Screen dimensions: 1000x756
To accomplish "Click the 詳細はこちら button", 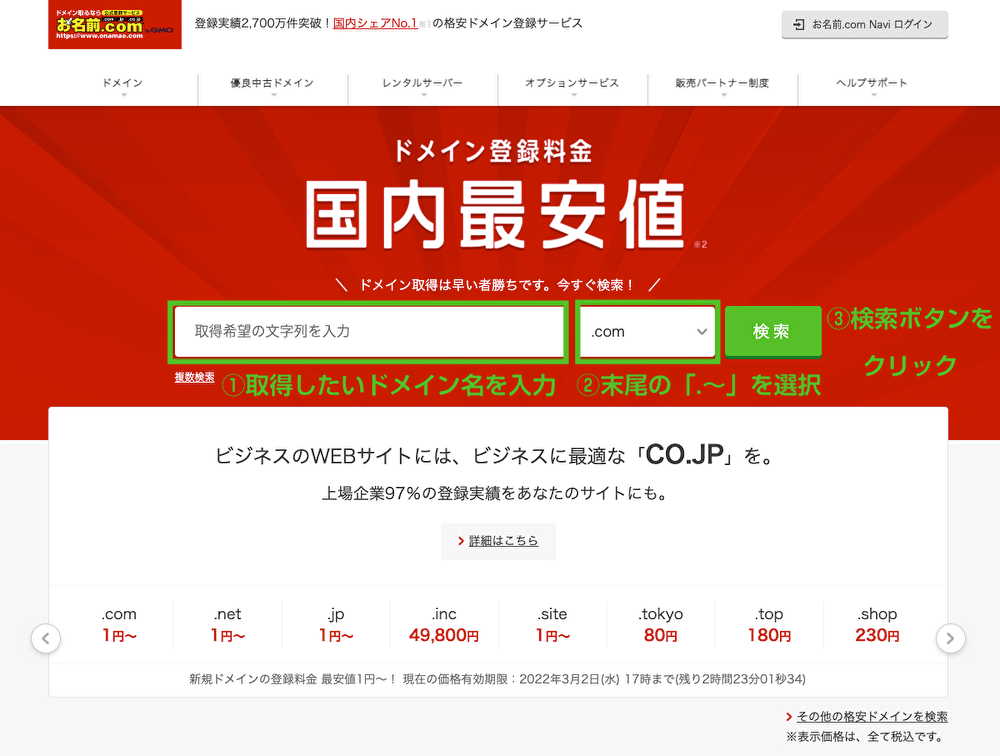I will (498, 541).
